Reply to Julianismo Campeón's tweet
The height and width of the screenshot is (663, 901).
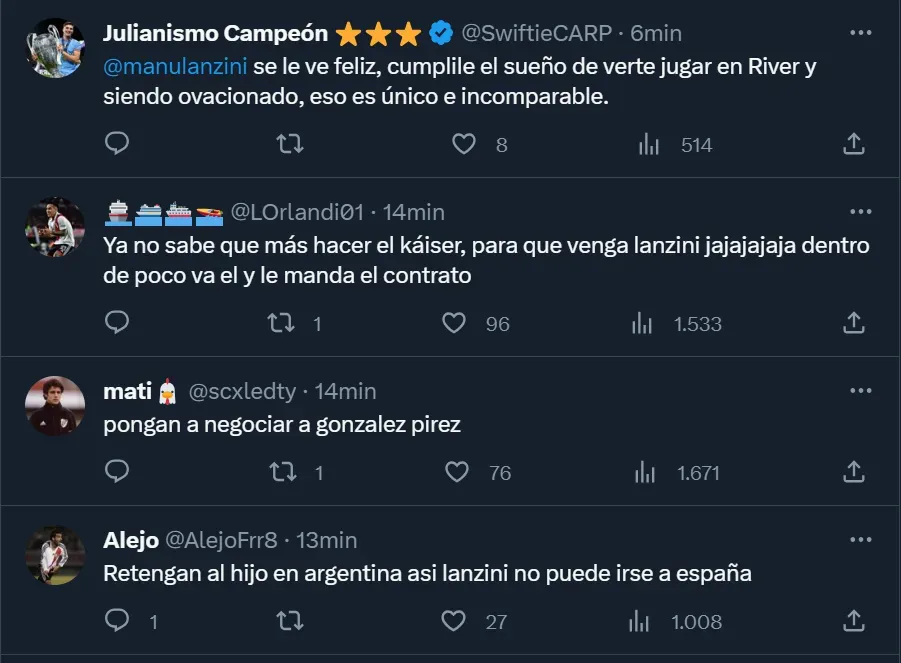click(x=117, y=144)
